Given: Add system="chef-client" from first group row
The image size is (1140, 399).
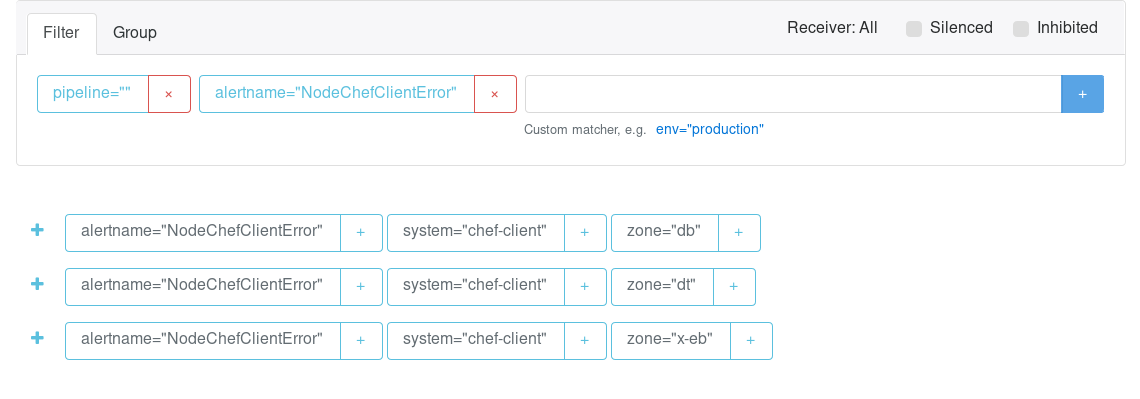Looking at the screenshot, I should tap(585, 233).
